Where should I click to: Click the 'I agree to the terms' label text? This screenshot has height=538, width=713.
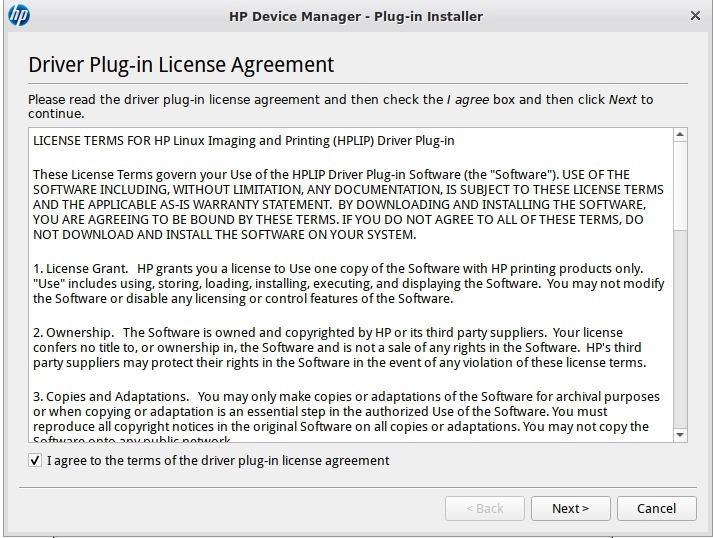click(218, 461)
